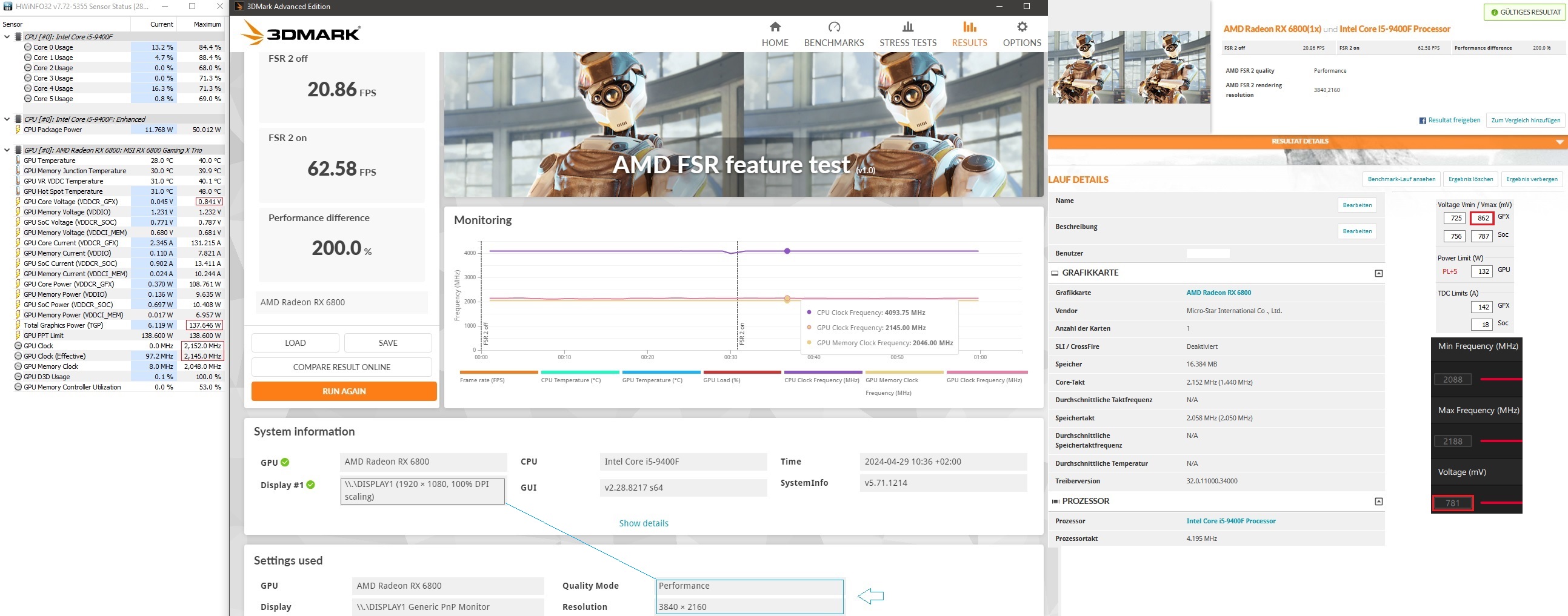The width and height of the screenshot is (1568, 616).
Task: Click the clock icon beside GPU Clock (Effective)
Action: (18, 356)
